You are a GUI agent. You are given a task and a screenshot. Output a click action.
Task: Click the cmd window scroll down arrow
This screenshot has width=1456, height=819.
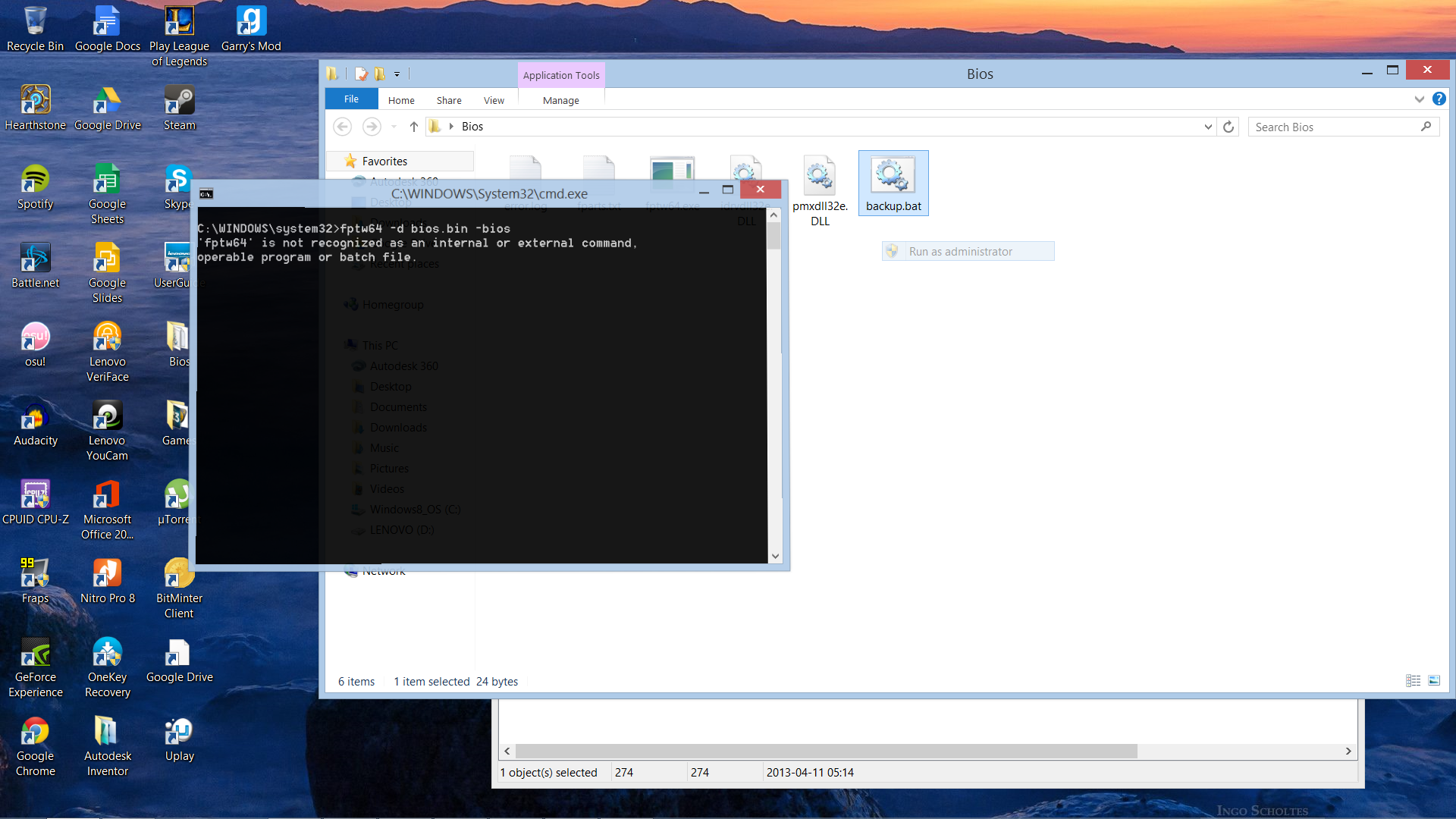(x=773, y=556)
